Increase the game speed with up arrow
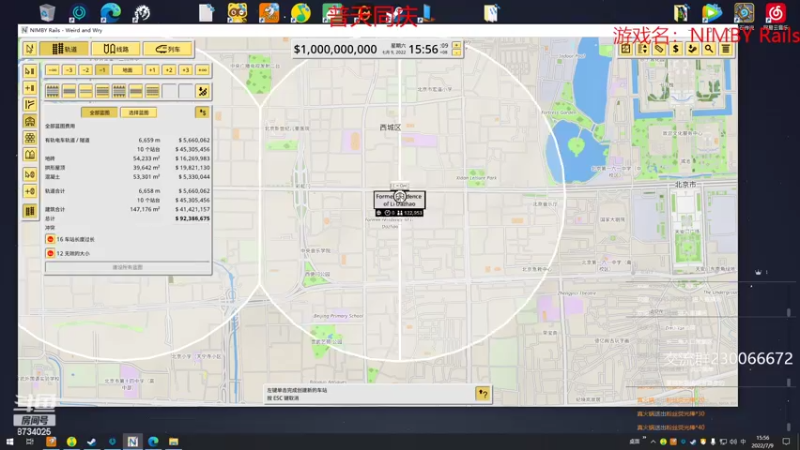 (x=456, y=45)
